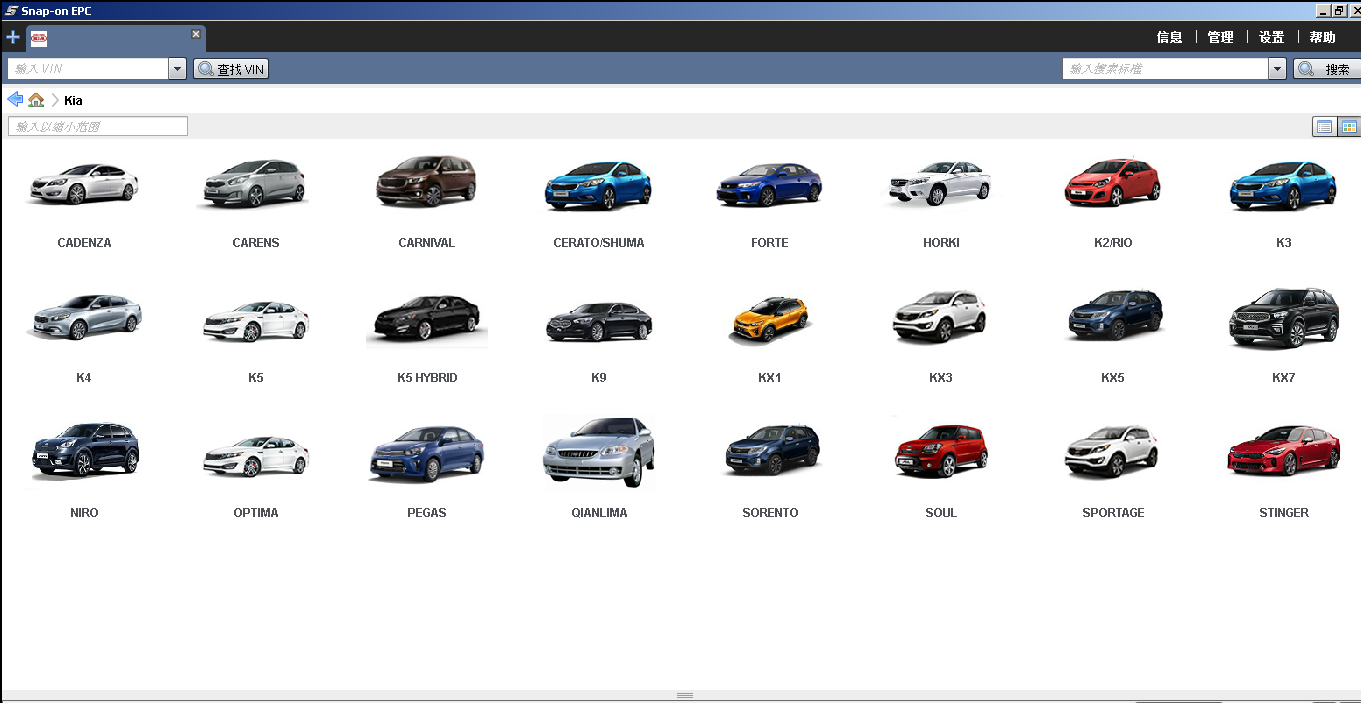
Task: Select the FORTE car thumbnail
Action: tap(769, 184)
